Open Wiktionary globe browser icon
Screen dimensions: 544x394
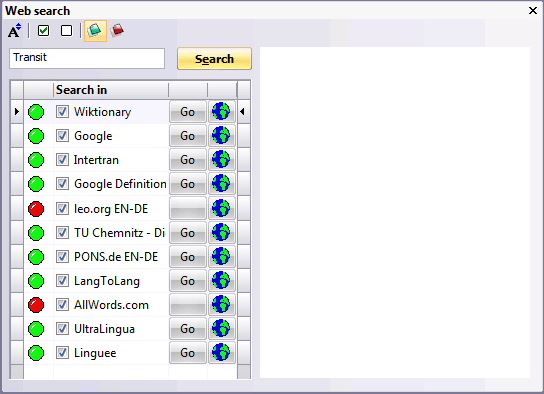point(221,112)
